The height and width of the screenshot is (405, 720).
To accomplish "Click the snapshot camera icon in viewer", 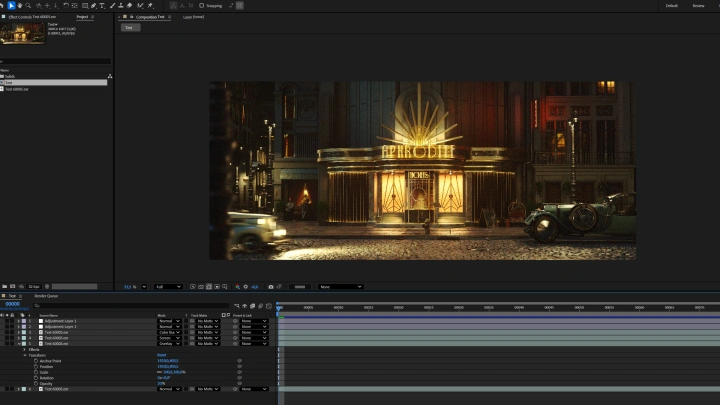I will (x=271, y=287).
